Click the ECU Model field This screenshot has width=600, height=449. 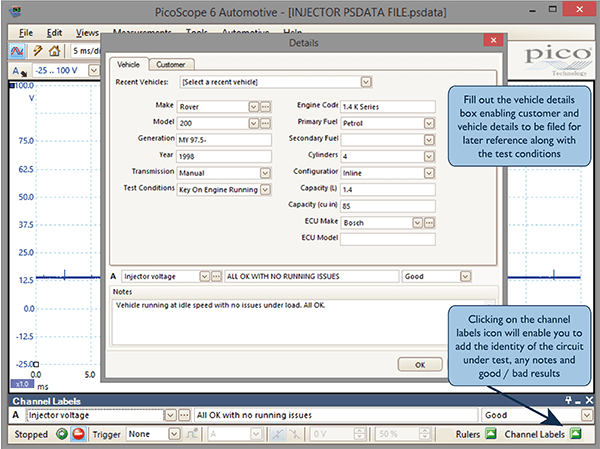click(x=388, y=239)
